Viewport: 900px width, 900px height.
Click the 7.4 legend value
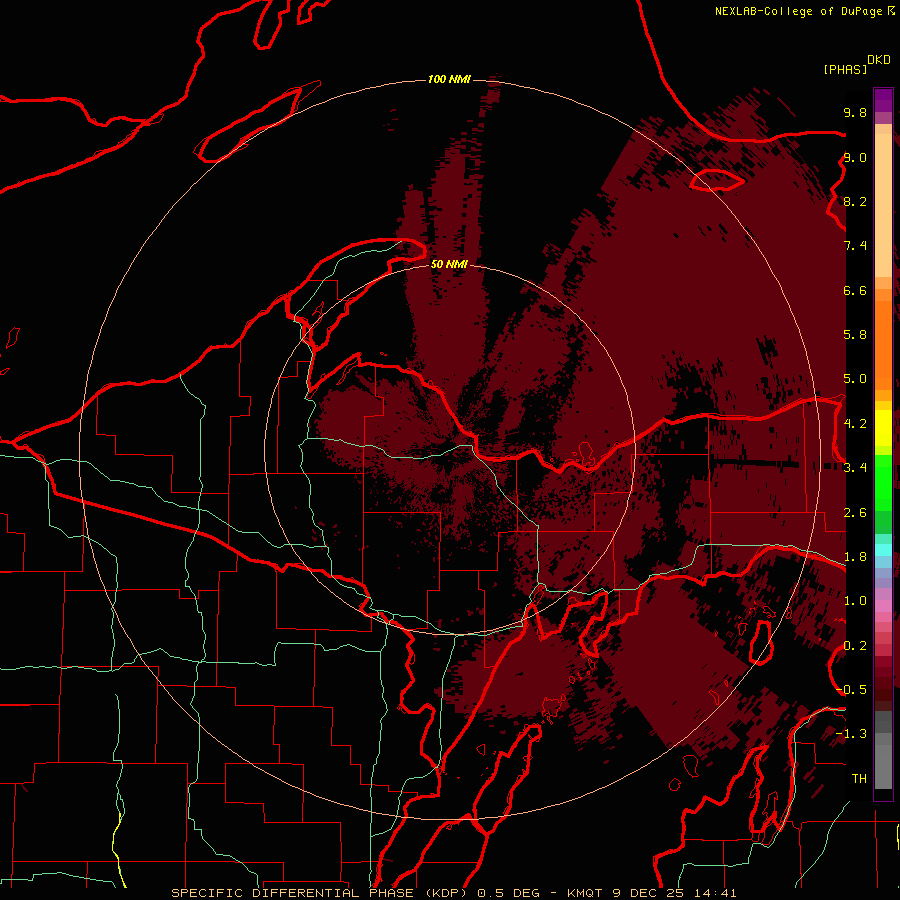(x=855, y=246)
